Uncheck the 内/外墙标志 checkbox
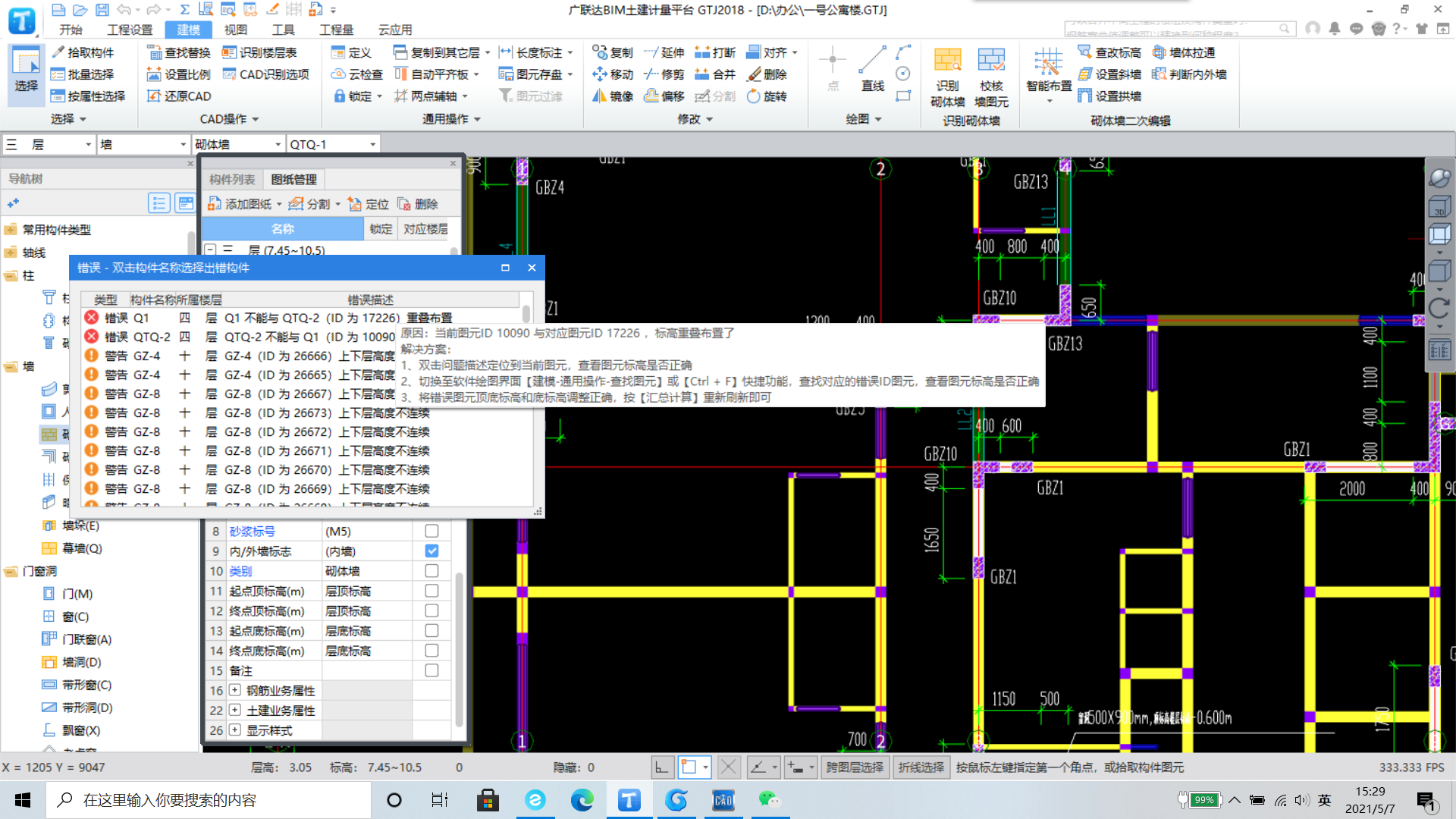 (431, 551)
